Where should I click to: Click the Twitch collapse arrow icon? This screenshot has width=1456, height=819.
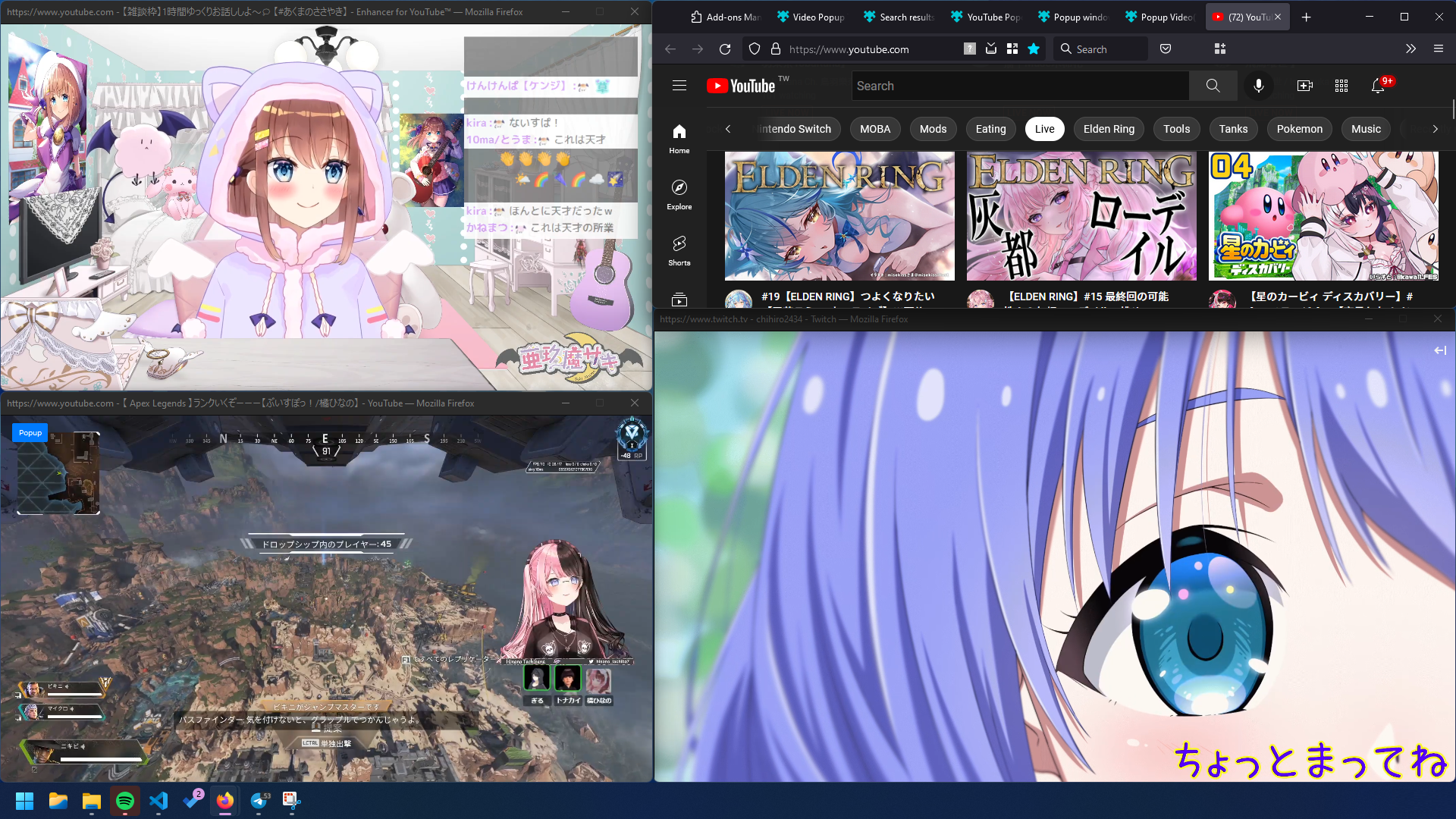[1439, 350]
